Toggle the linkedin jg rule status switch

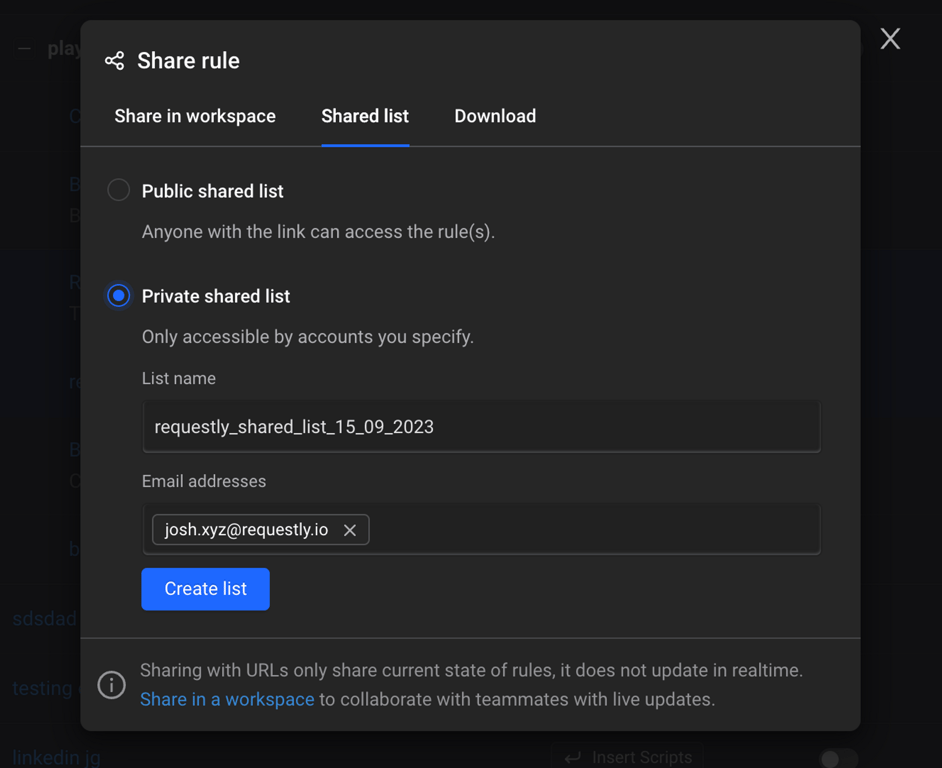[x=838, y=758]
